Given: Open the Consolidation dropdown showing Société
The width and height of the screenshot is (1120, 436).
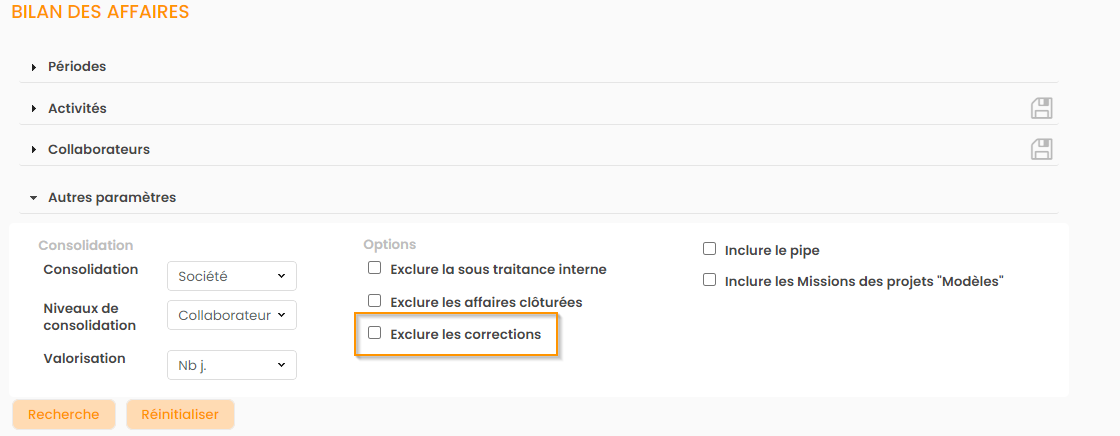Looking at the screenshot, I should (231, 275).
